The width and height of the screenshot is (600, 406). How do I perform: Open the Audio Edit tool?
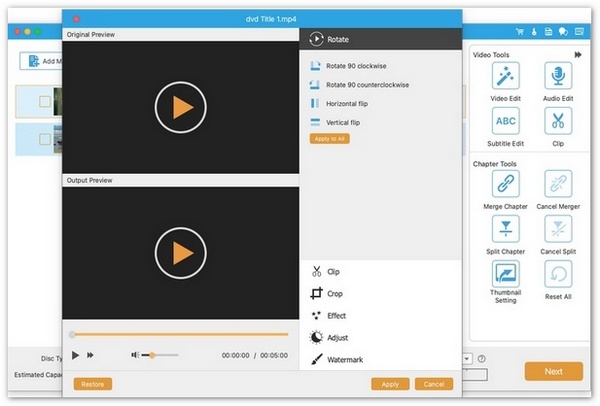(x=558, y=76)
